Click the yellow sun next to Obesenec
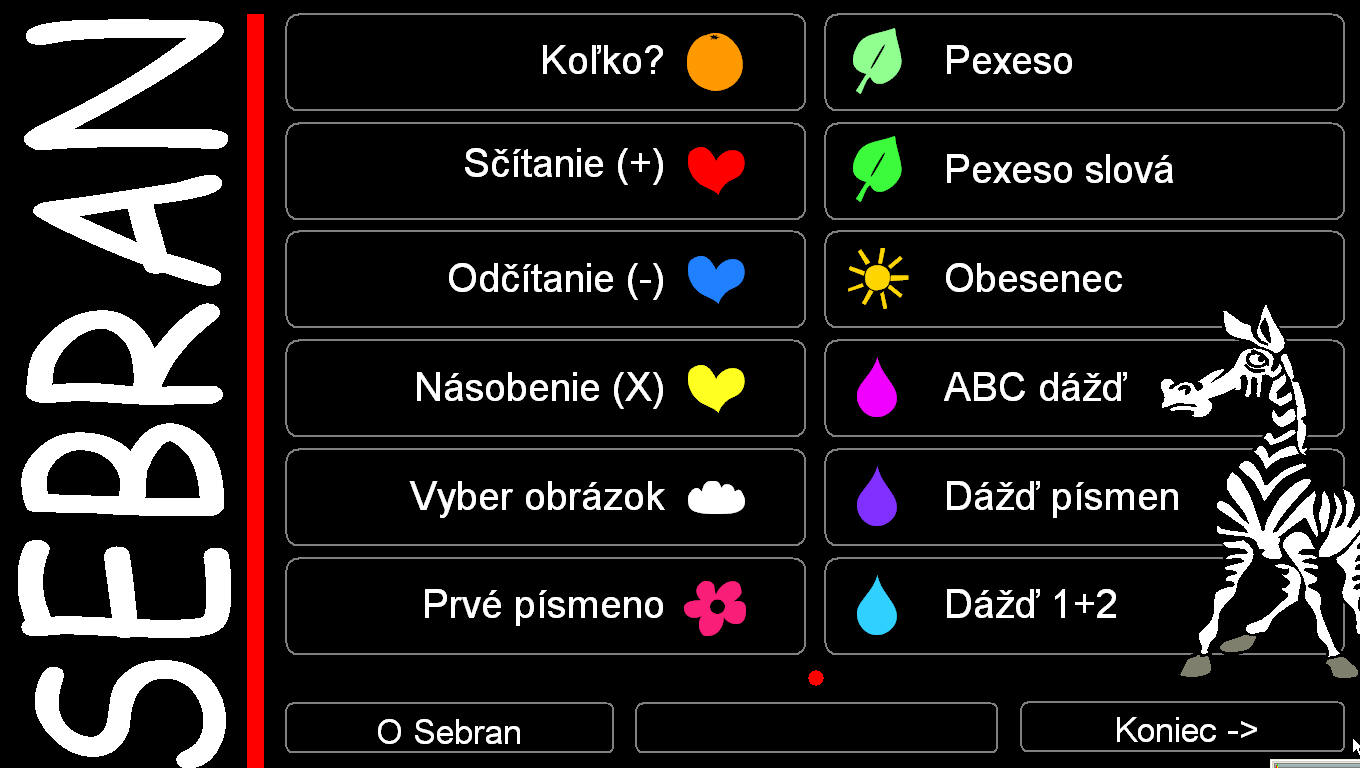The width and height of the screenshot is (1360, 768). tap(877, 278)
